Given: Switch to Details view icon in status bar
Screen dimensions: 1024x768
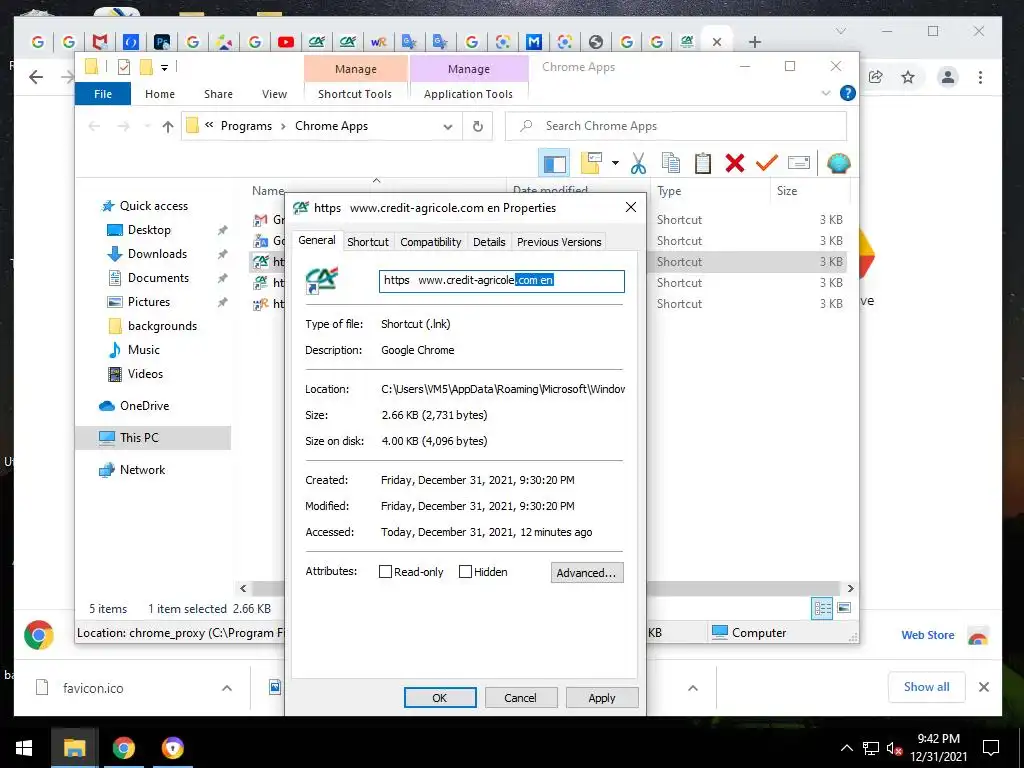Looking at the screenshot, I should pyautogui.click(x=822, y=609).
